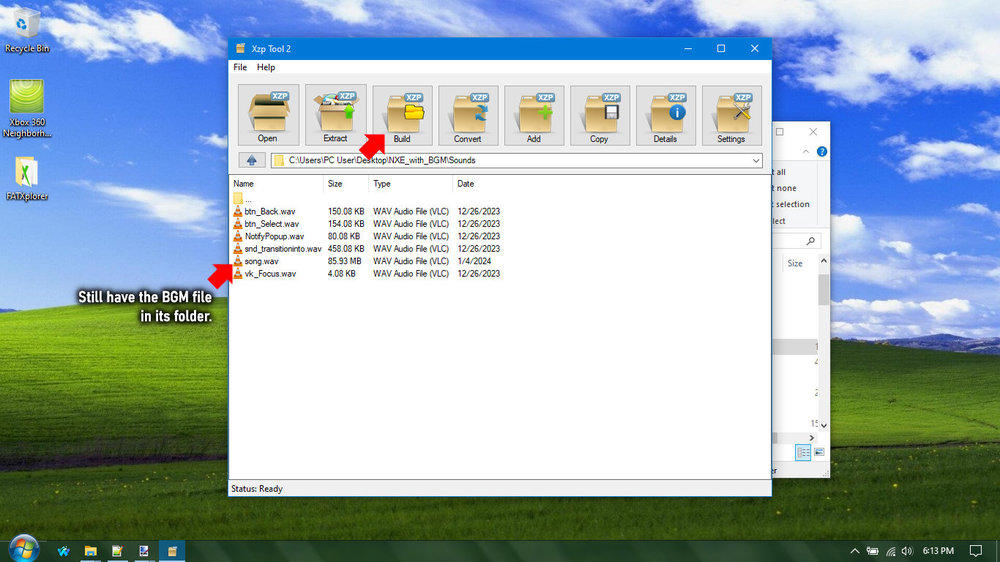
Task: Click scrollbar down arrow in background Explorer window
Action: [x=823, y=425]
